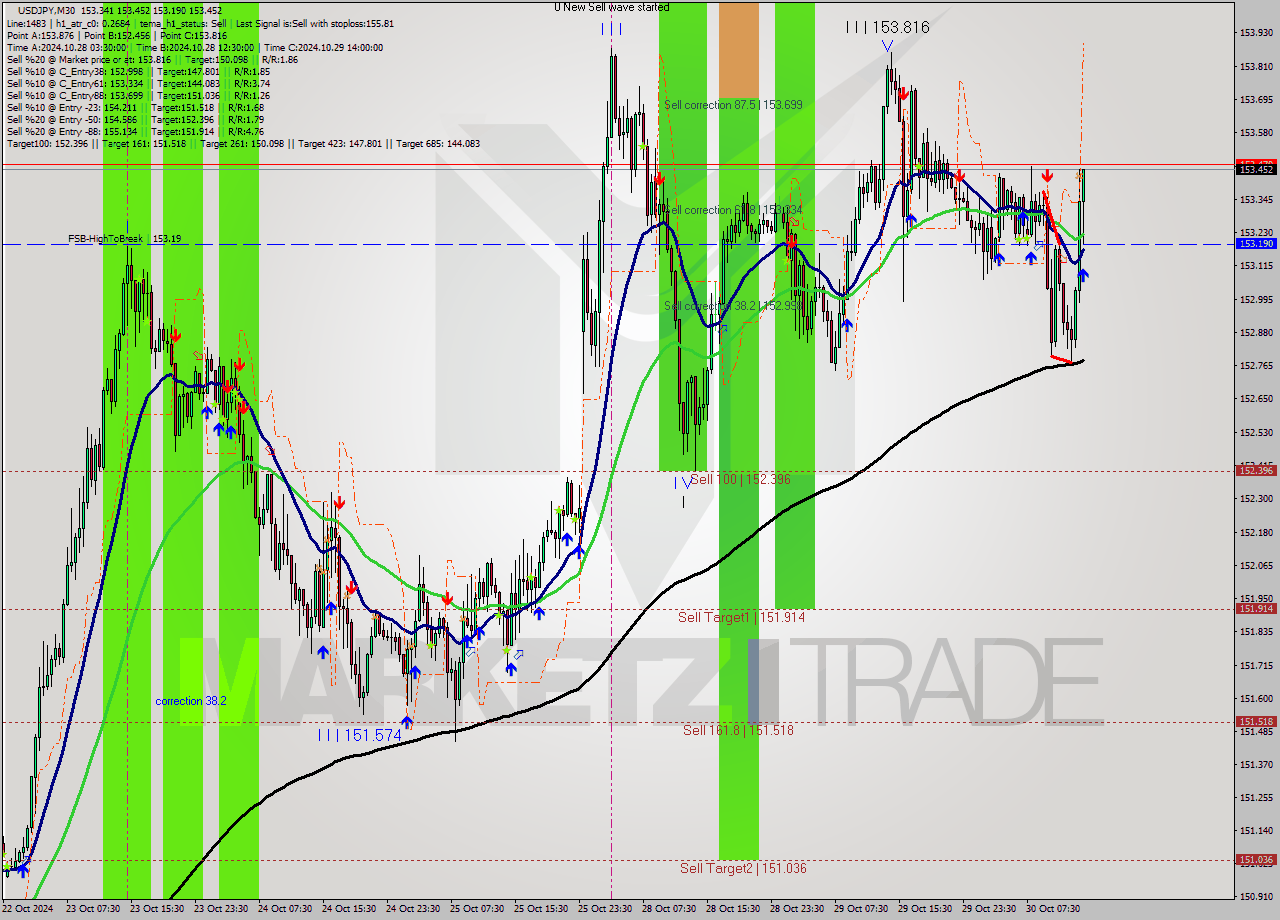Click the 152.650 price axis value
The image size is (1280, 920).
click(x=1256, y=399)
